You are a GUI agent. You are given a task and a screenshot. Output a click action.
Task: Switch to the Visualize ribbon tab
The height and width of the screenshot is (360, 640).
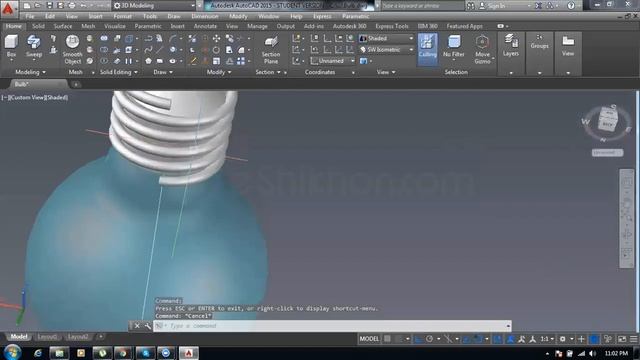(115, 26)
